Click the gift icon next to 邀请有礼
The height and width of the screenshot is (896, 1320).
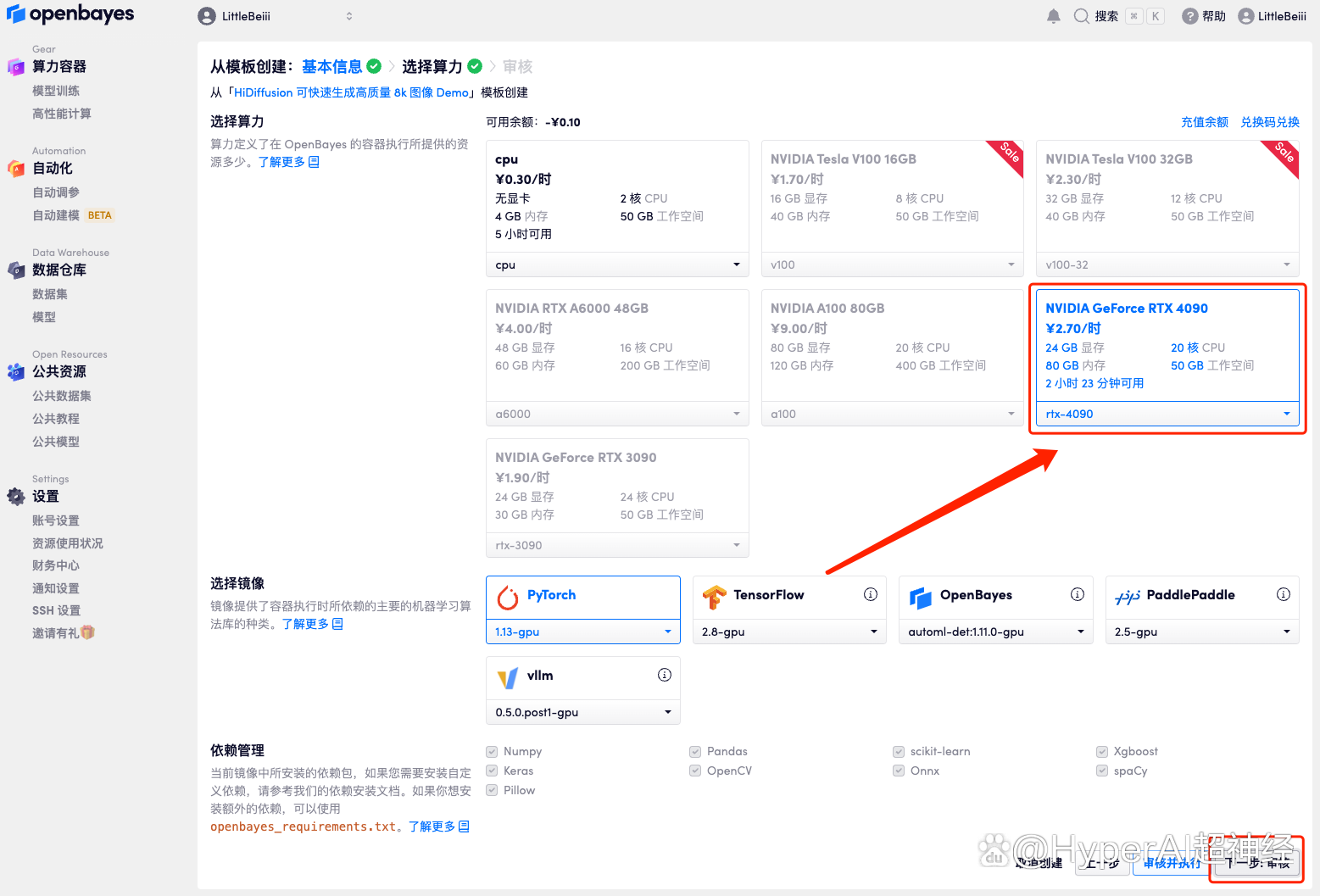pos(87,632)
